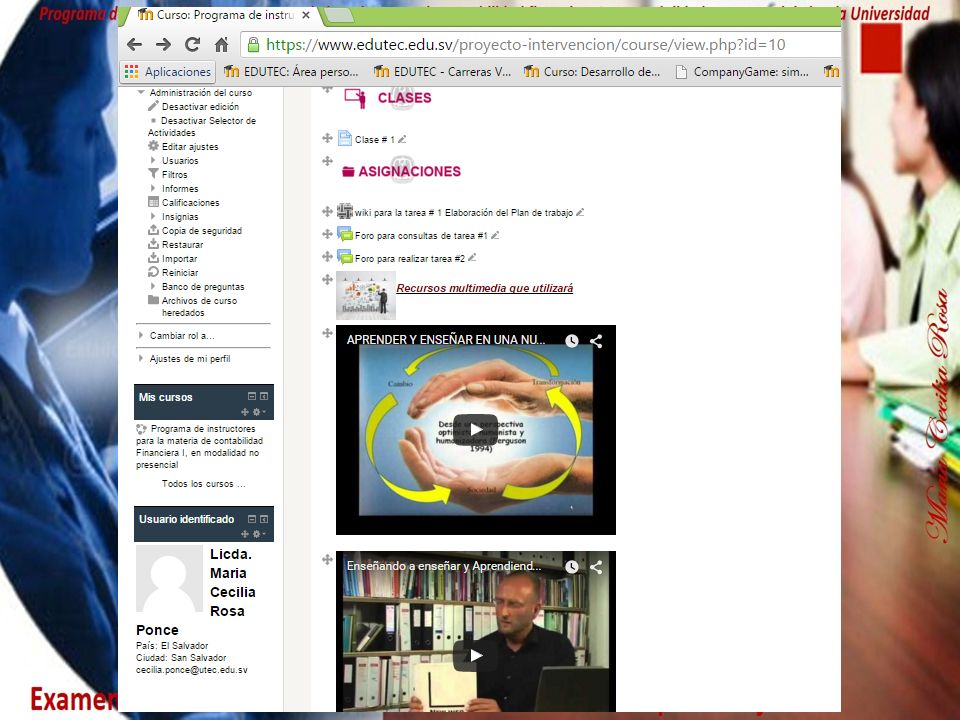
Task: Click move handle beside Clase # 1
Action: tap(328, 138)
